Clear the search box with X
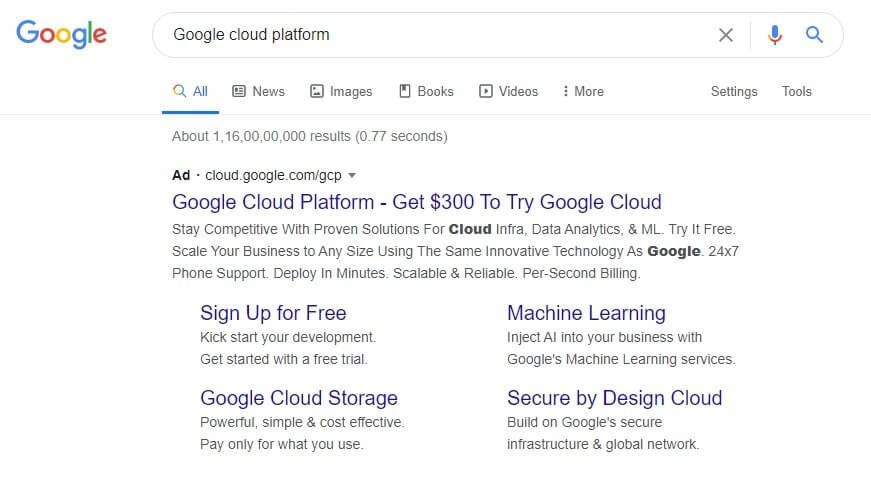This screenshot has height=477, width=871. point(725,35)
